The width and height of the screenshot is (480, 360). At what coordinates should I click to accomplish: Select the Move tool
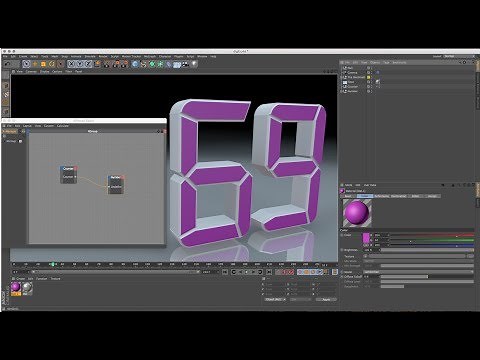pyautogui.click(x=35, y=64)
